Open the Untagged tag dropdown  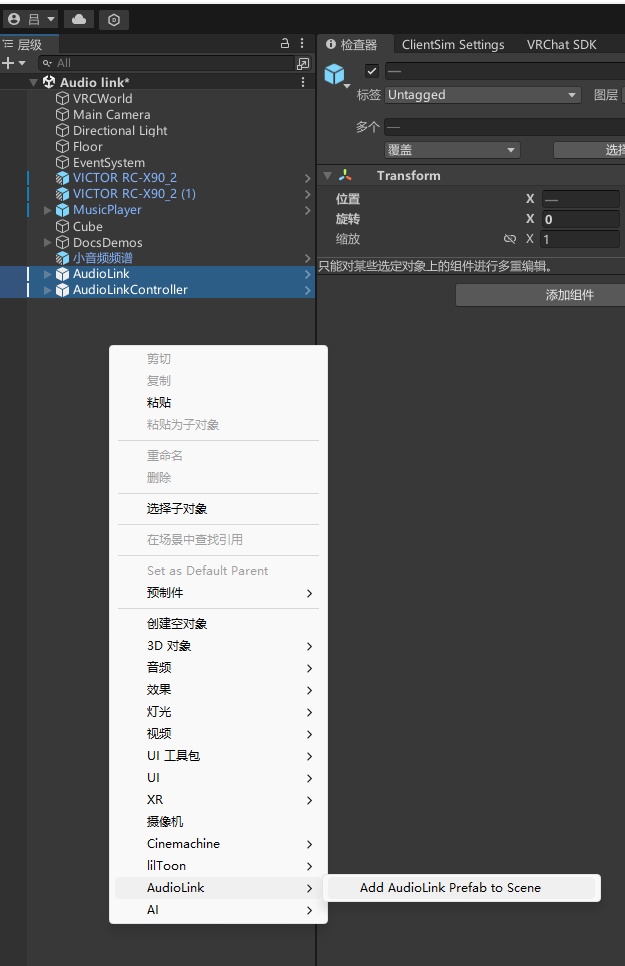[x=483, y=95]
